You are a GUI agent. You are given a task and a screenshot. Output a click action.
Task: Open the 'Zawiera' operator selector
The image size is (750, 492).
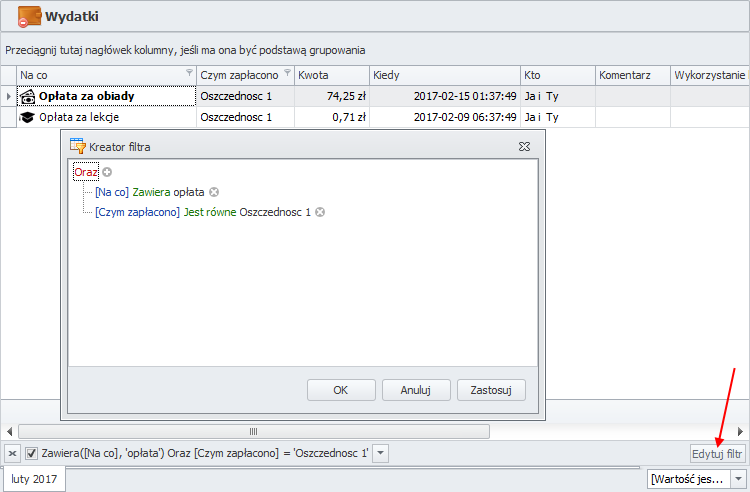151,192
